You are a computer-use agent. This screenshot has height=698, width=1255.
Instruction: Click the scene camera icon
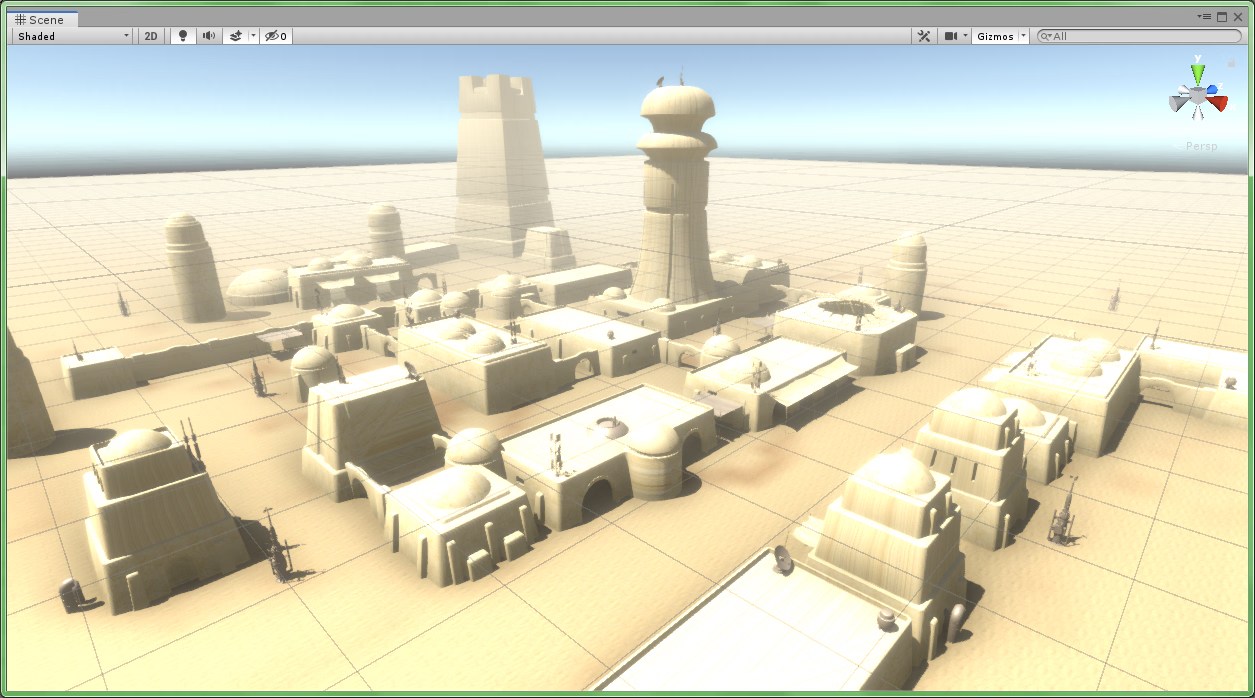click(951, 36)
